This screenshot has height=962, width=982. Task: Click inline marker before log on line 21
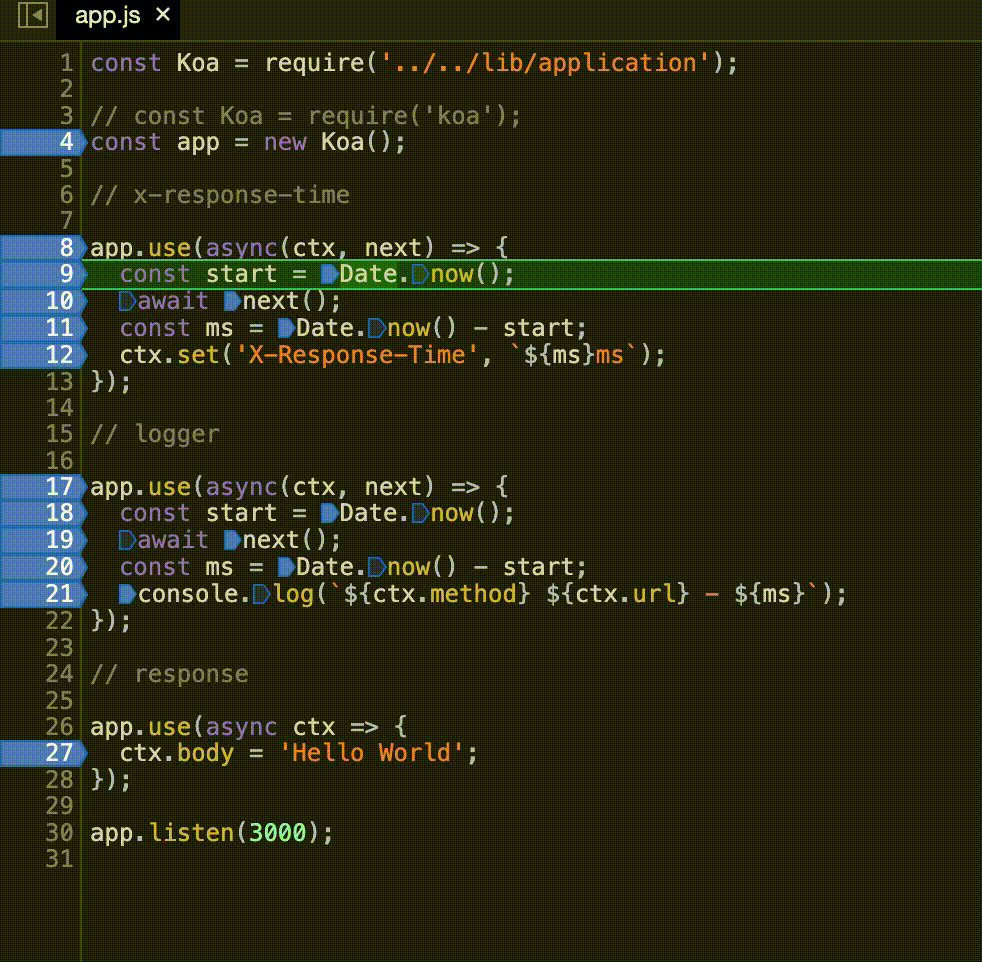(261, 594)
